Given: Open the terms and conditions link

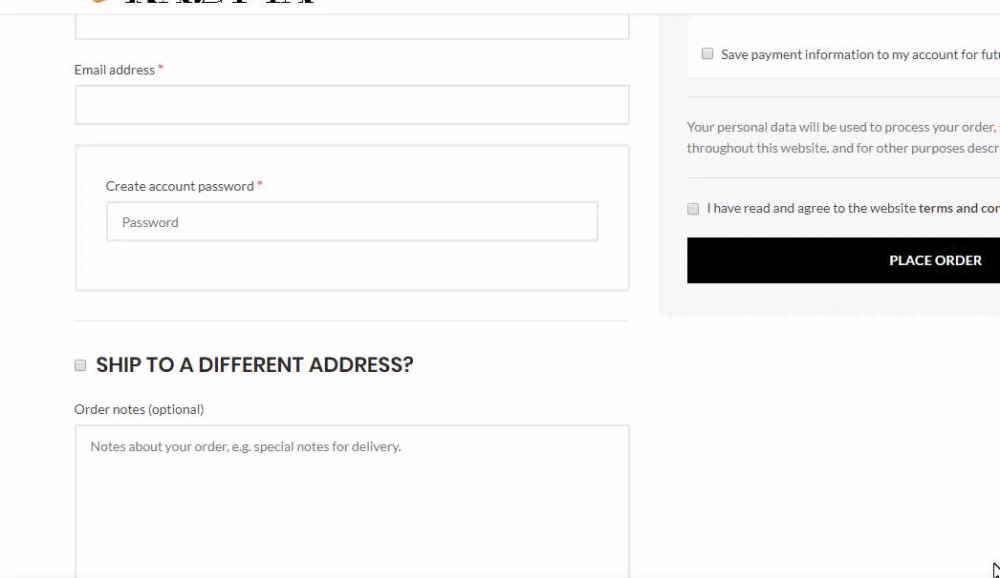Looking at the screenshot, I should [959, 208].
